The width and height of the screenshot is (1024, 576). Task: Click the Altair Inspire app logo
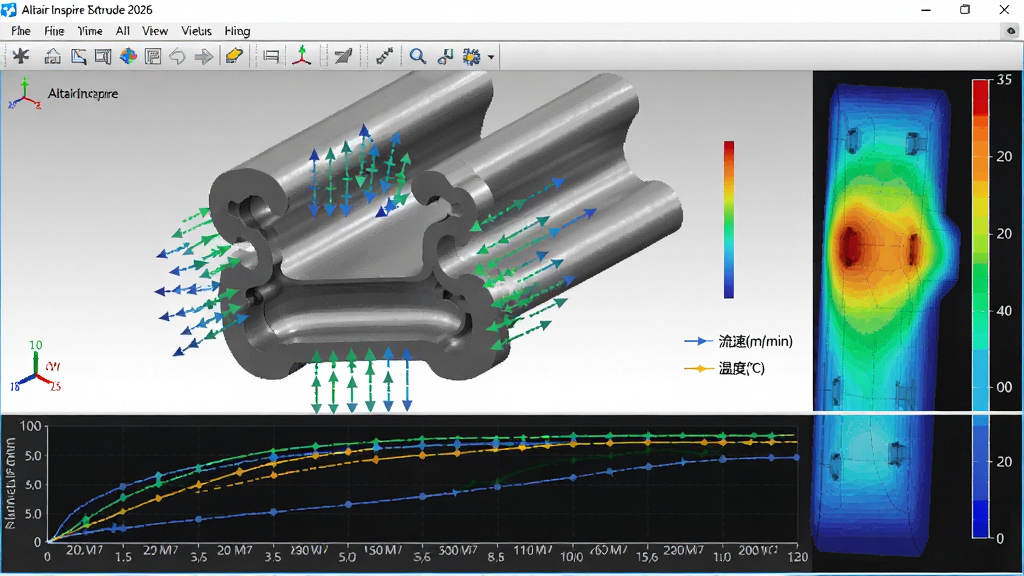tap(9, 10)
